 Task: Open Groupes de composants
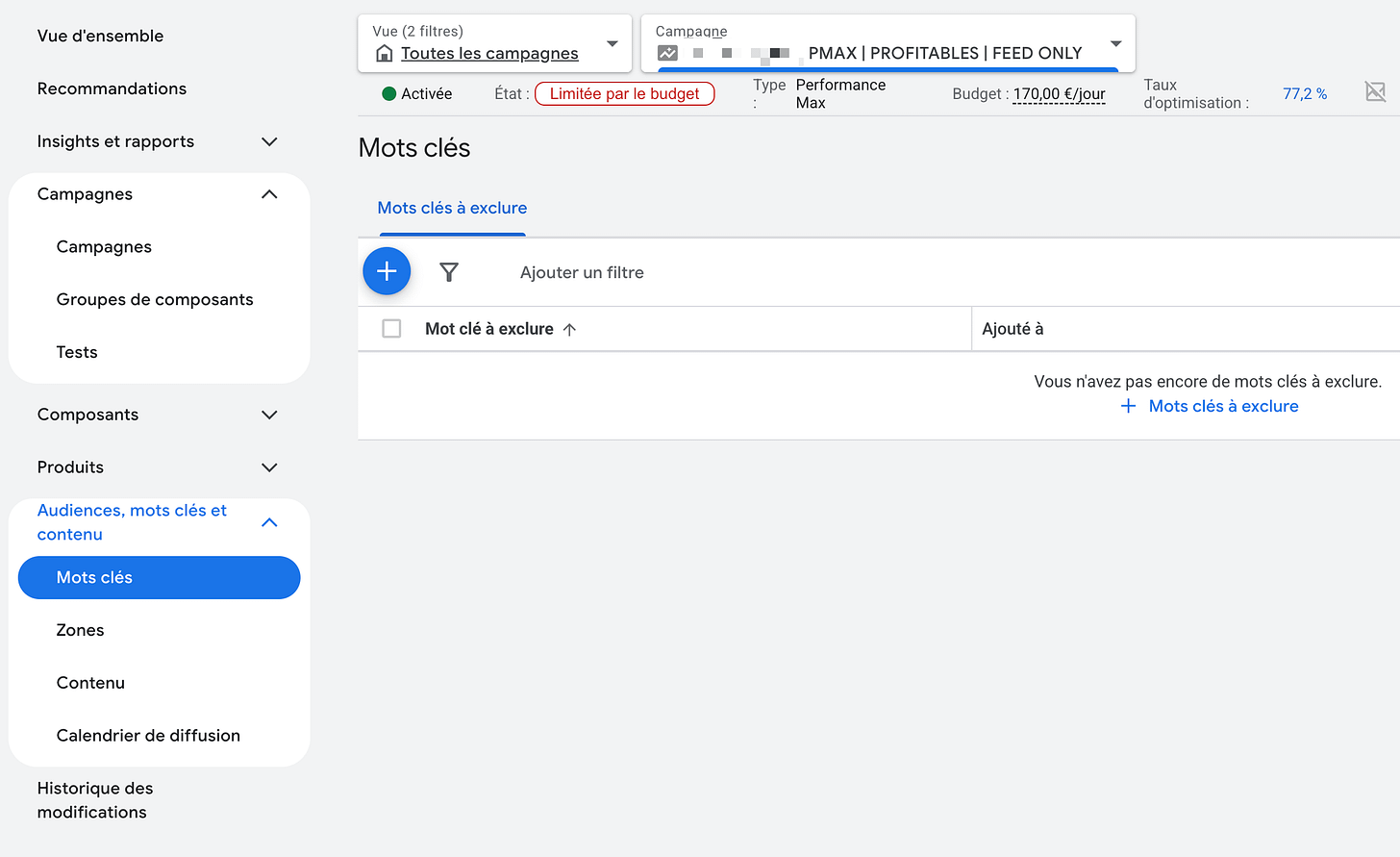155,300
